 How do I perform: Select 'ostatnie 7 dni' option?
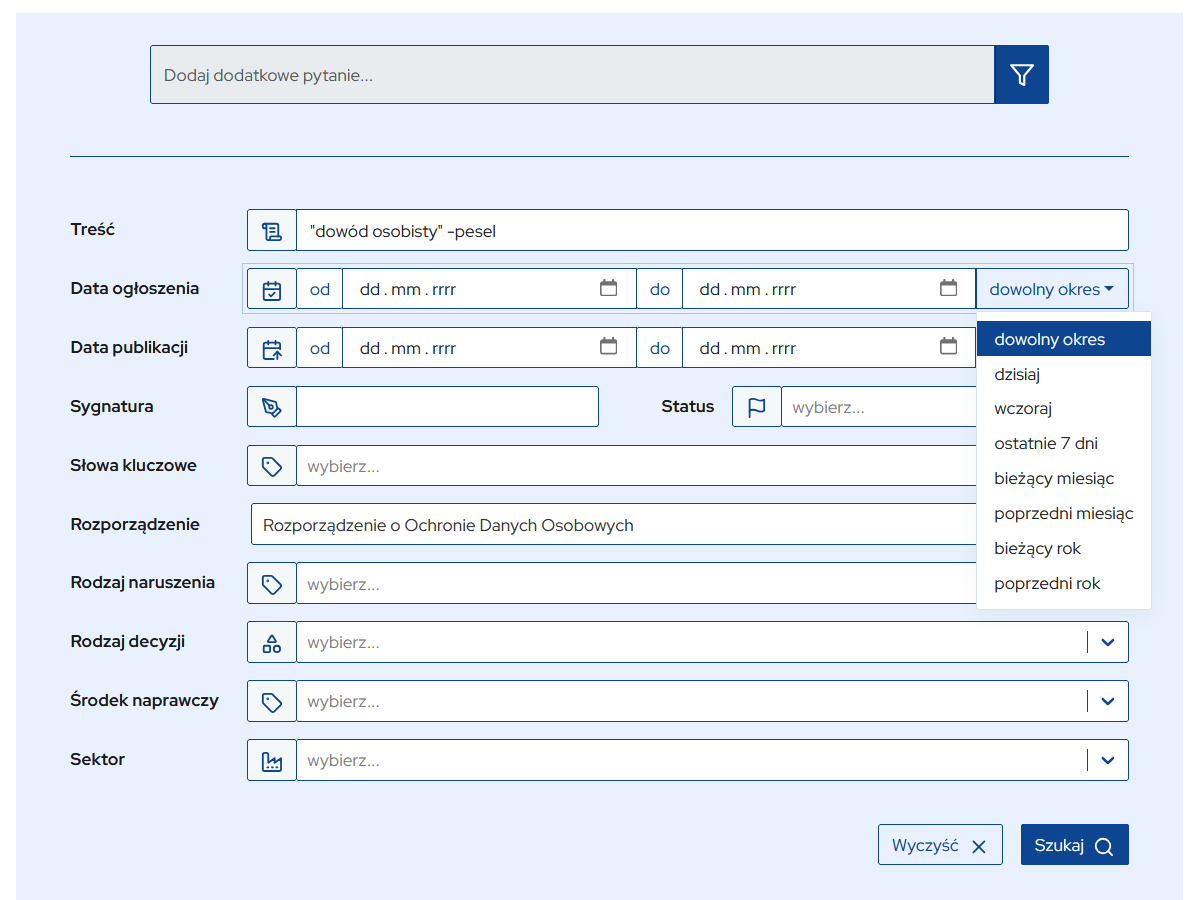point(1064,444)
